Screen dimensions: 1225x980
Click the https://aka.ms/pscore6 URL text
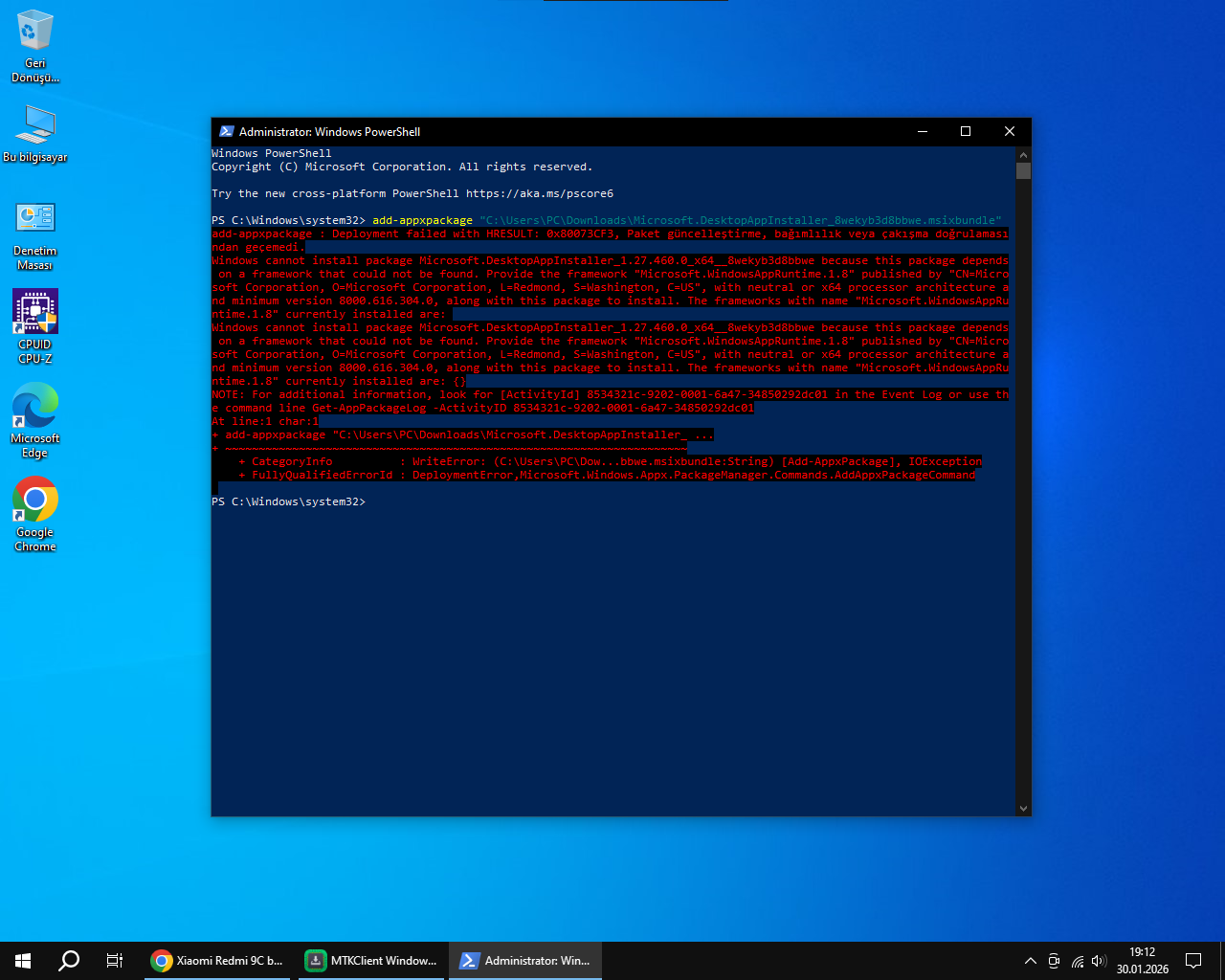click(x=540, y=193)
